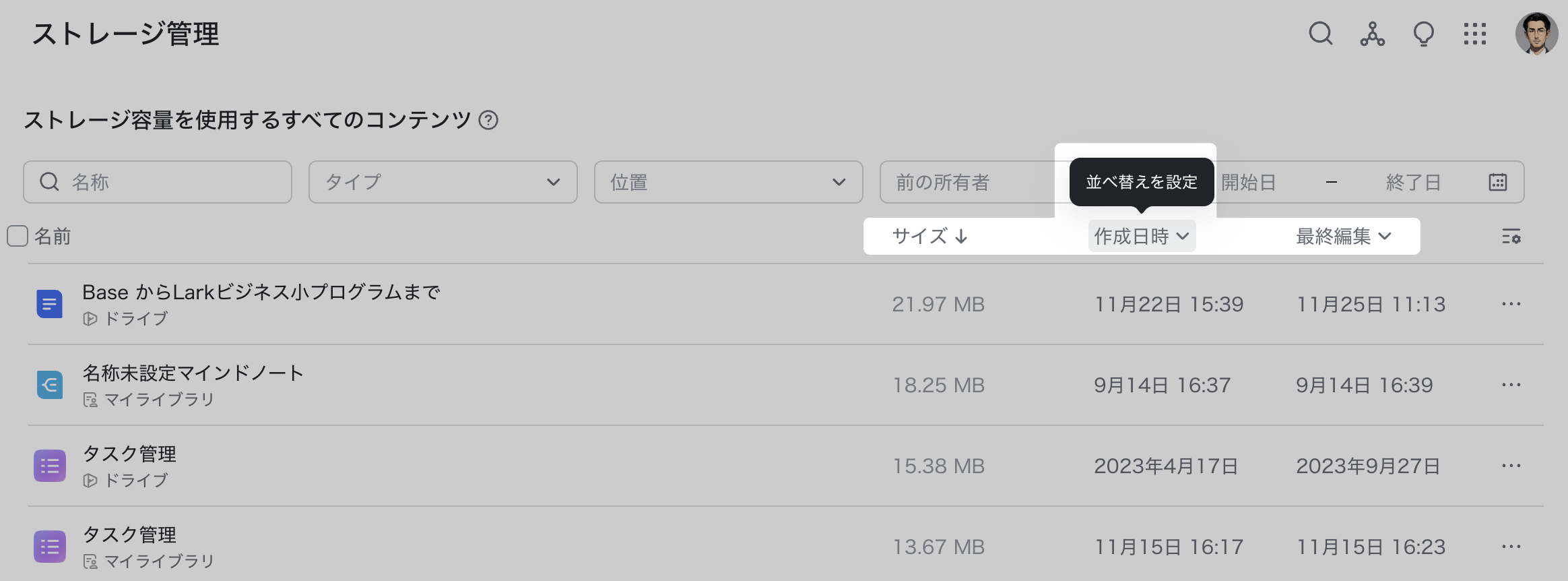Sort the list by サイズ column
Image resolution: width=1568 pixels, height=581 pixels.
[929, 237]
